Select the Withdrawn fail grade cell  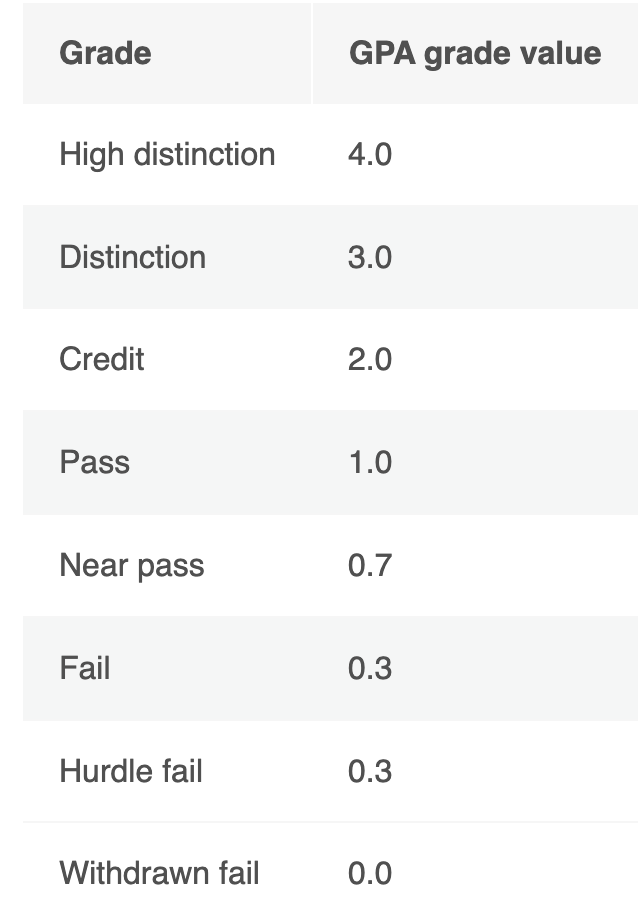click(159, 873)
